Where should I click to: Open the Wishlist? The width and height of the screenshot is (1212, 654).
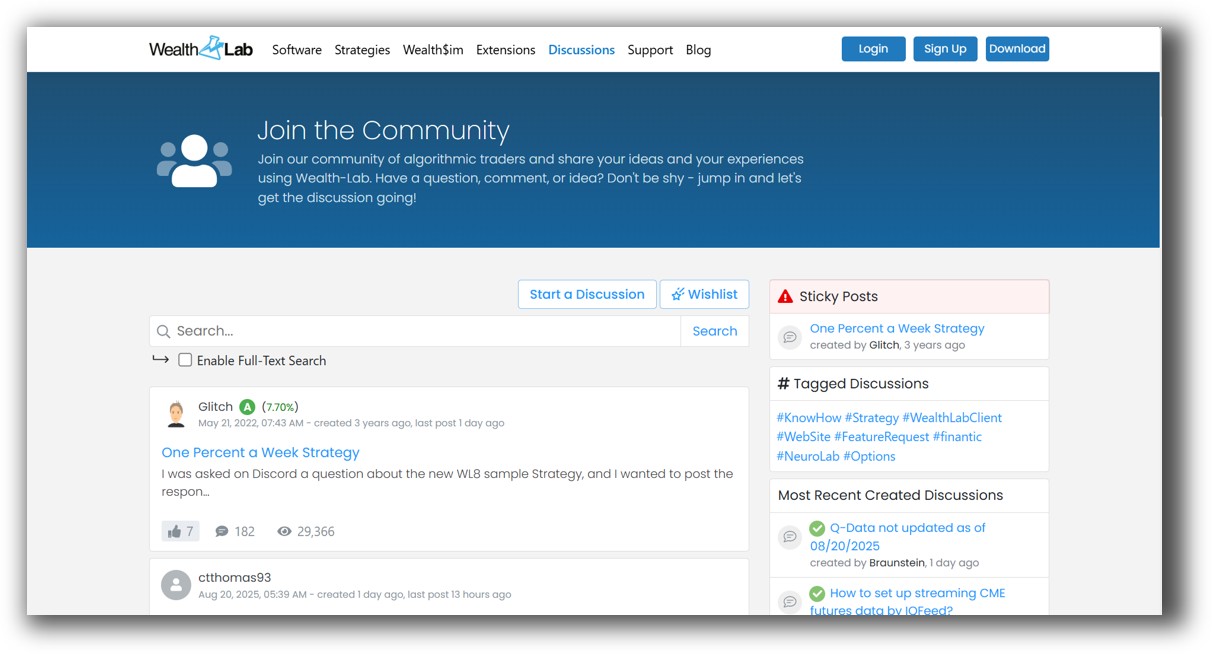click(x=704, y=293)
